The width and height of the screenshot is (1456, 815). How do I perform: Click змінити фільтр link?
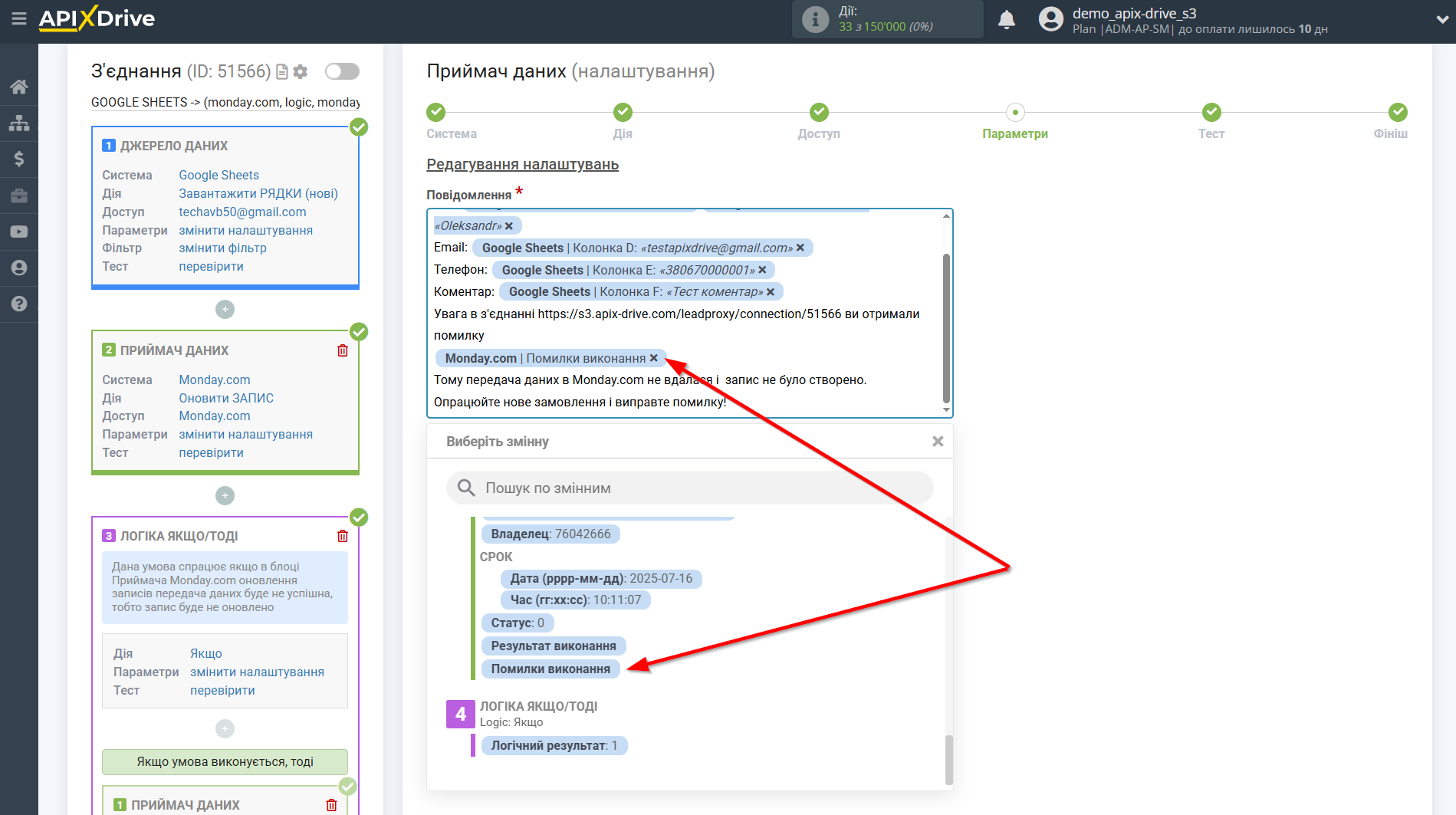click(222, 248)
